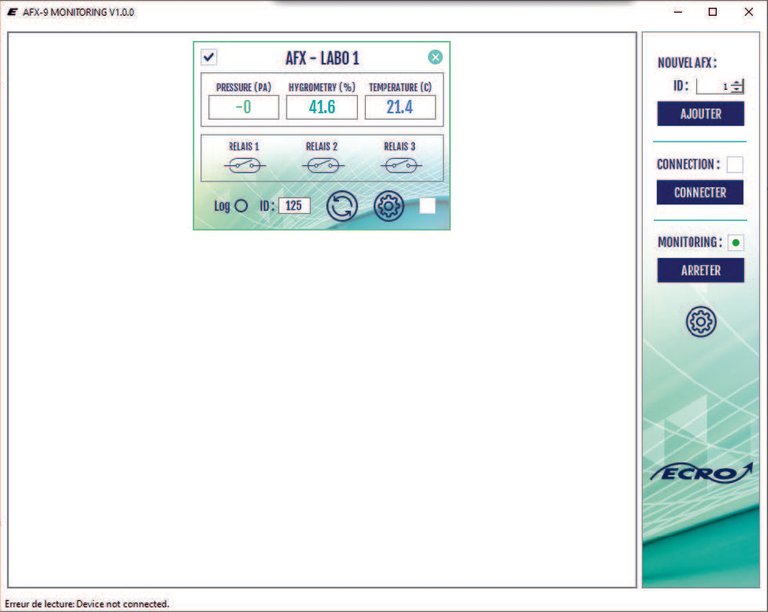Image resolution: width=768 pixels, height=612 pixels.
Task: Click the Monitoring green status indicator
Action: [x=736, y=242]
